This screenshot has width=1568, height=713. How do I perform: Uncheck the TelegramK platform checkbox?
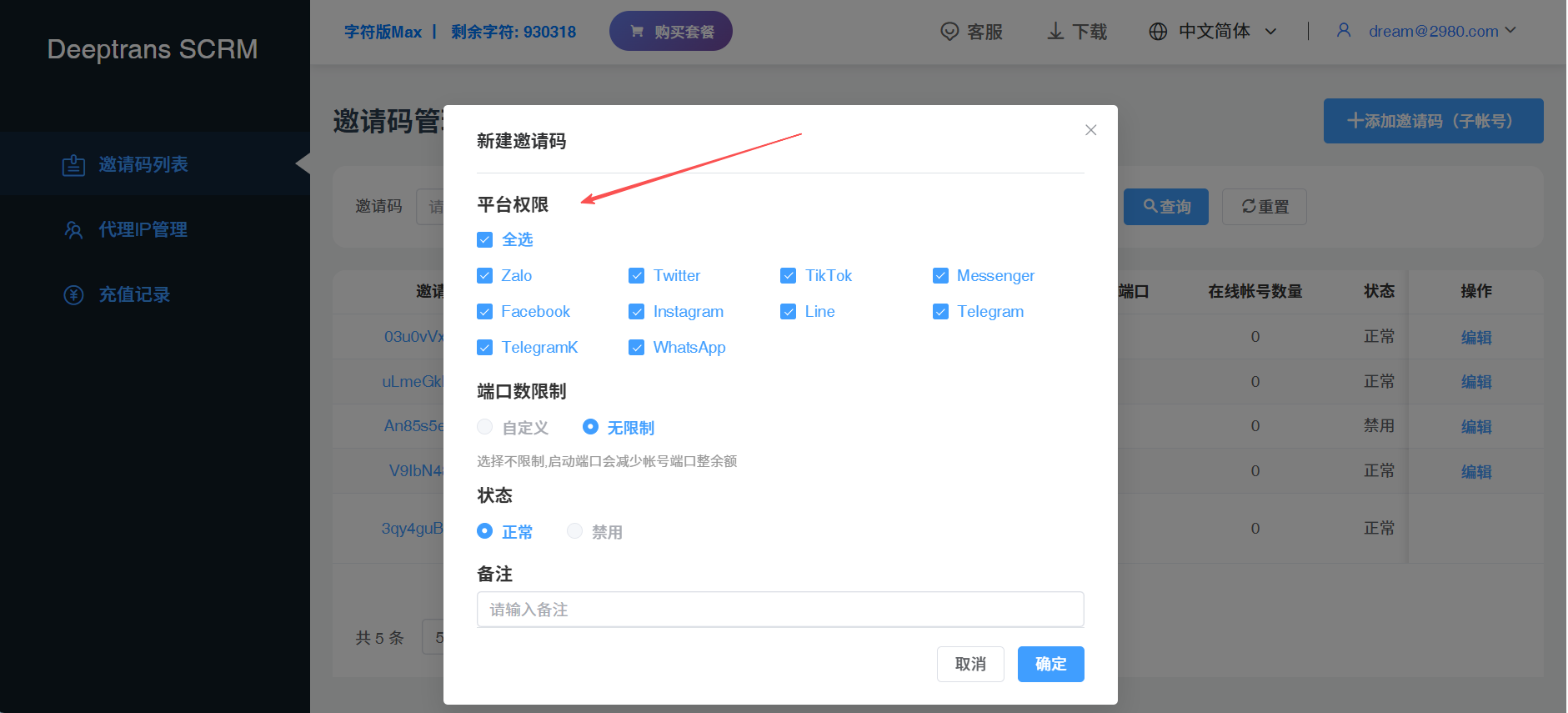[x=484, y=348]
